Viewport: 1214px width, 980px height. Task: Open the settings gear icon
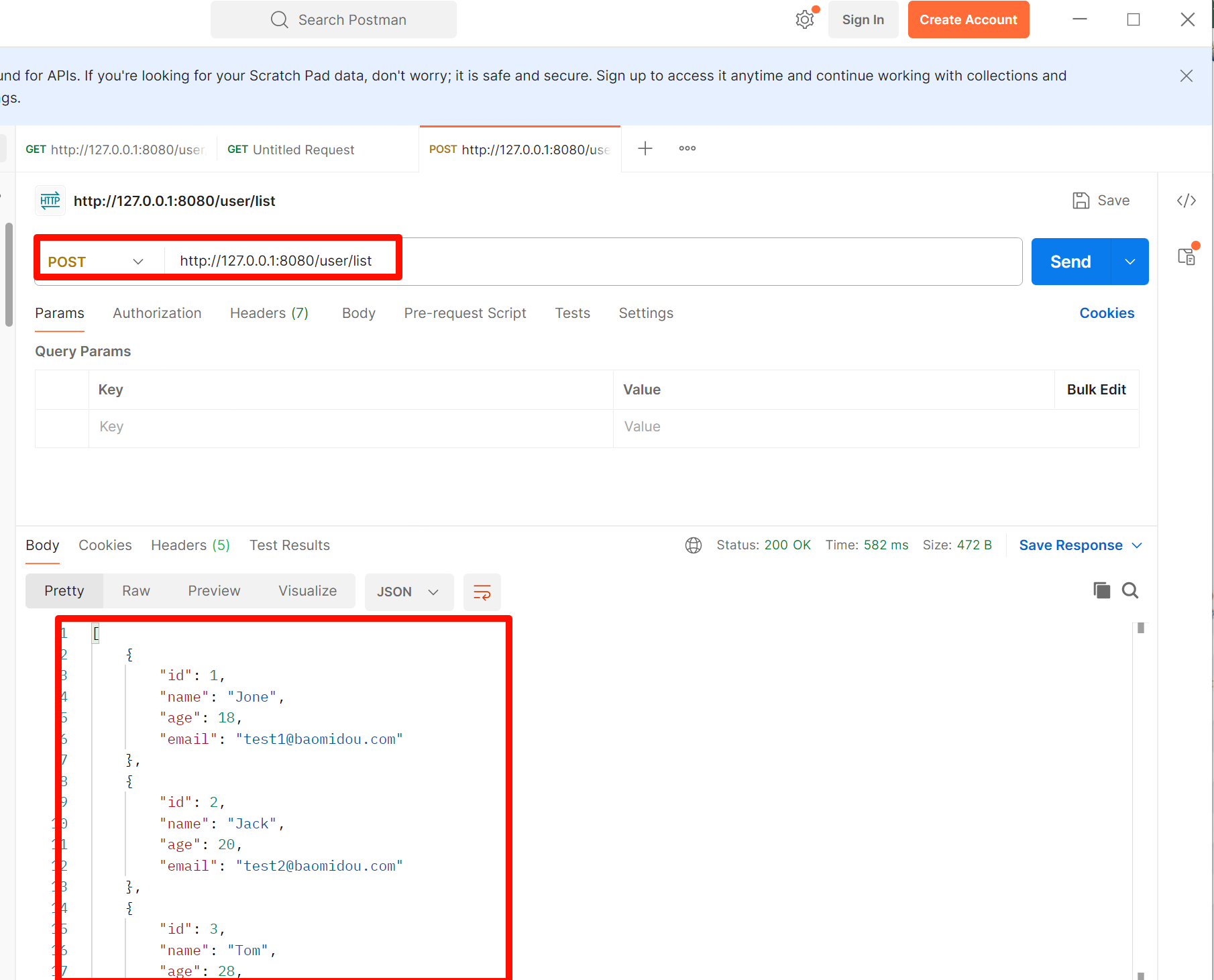pyautogui.click(x=804, y=20)
